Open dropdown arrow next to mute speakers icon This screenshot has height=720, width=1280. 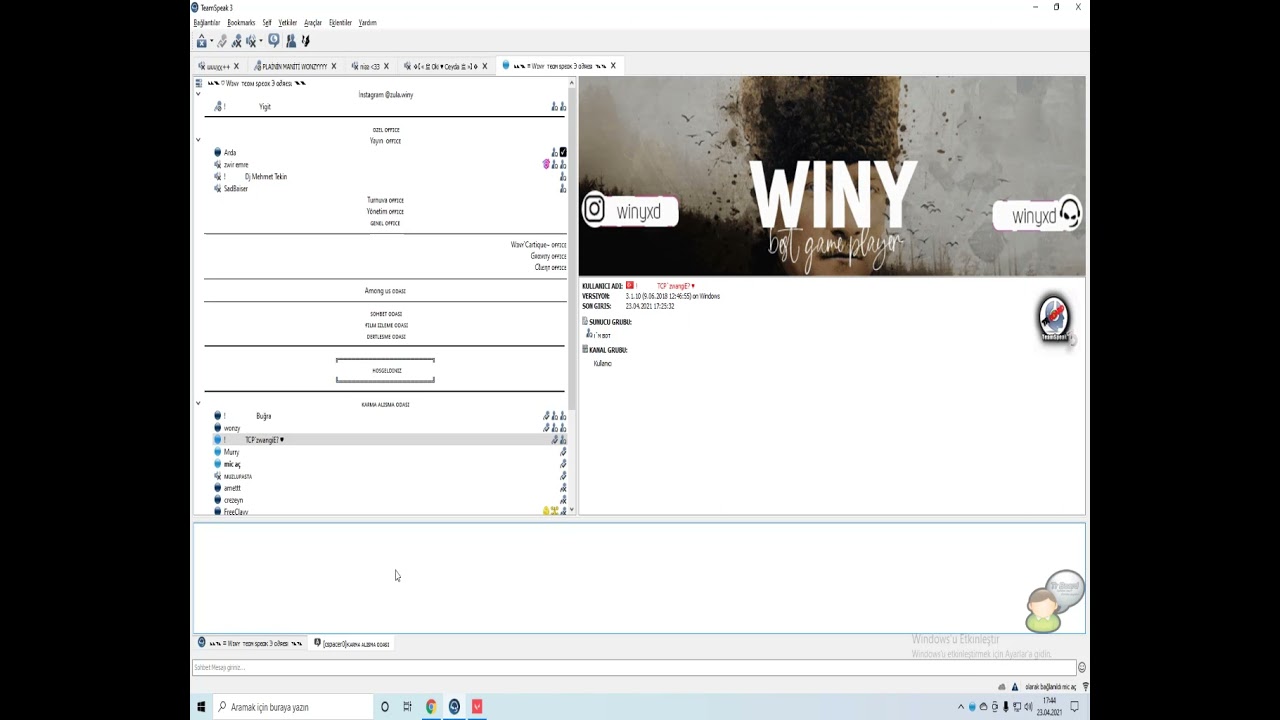(260, 41)
